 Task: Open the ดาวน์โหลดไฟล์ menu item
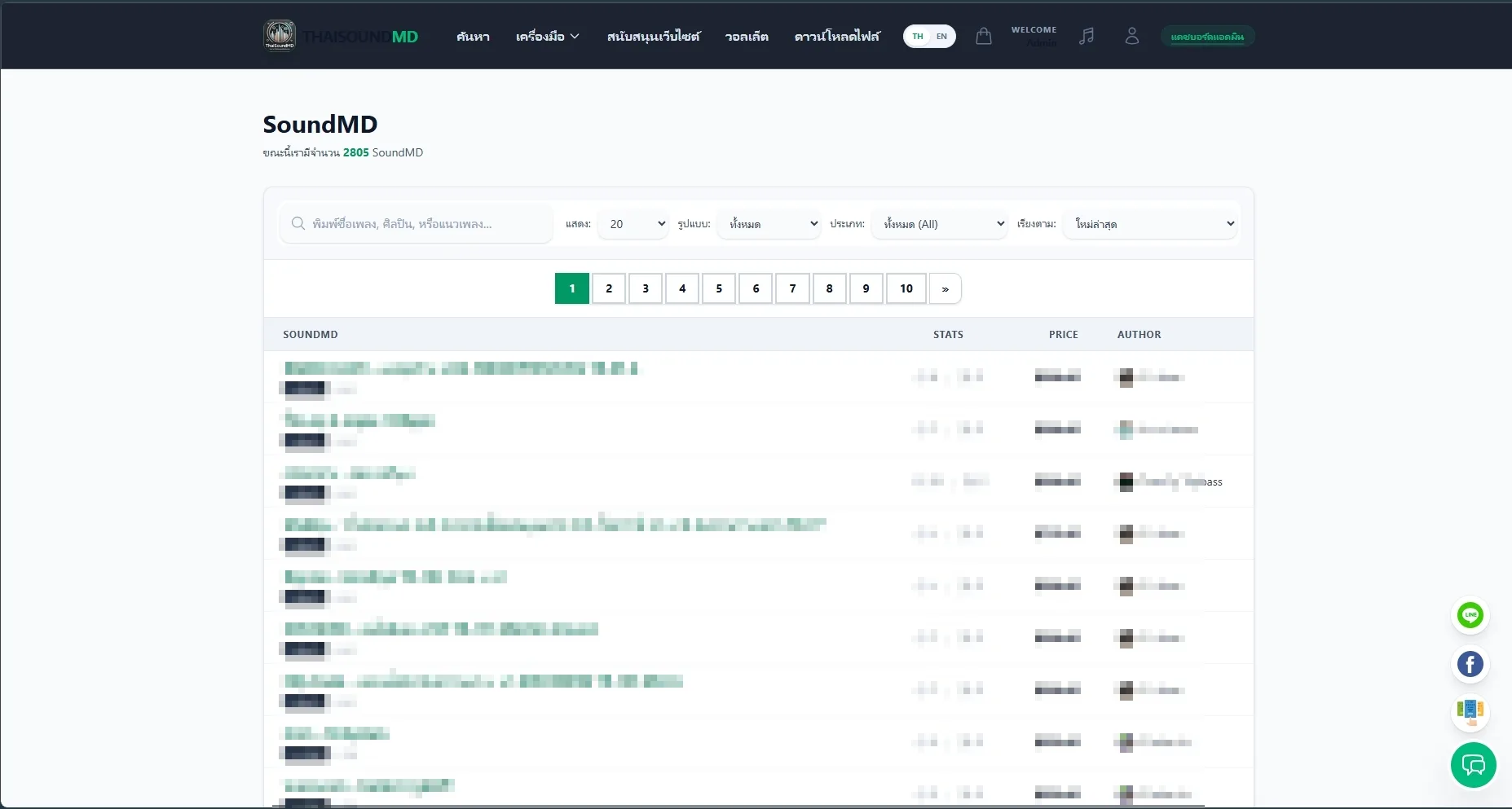837,36
